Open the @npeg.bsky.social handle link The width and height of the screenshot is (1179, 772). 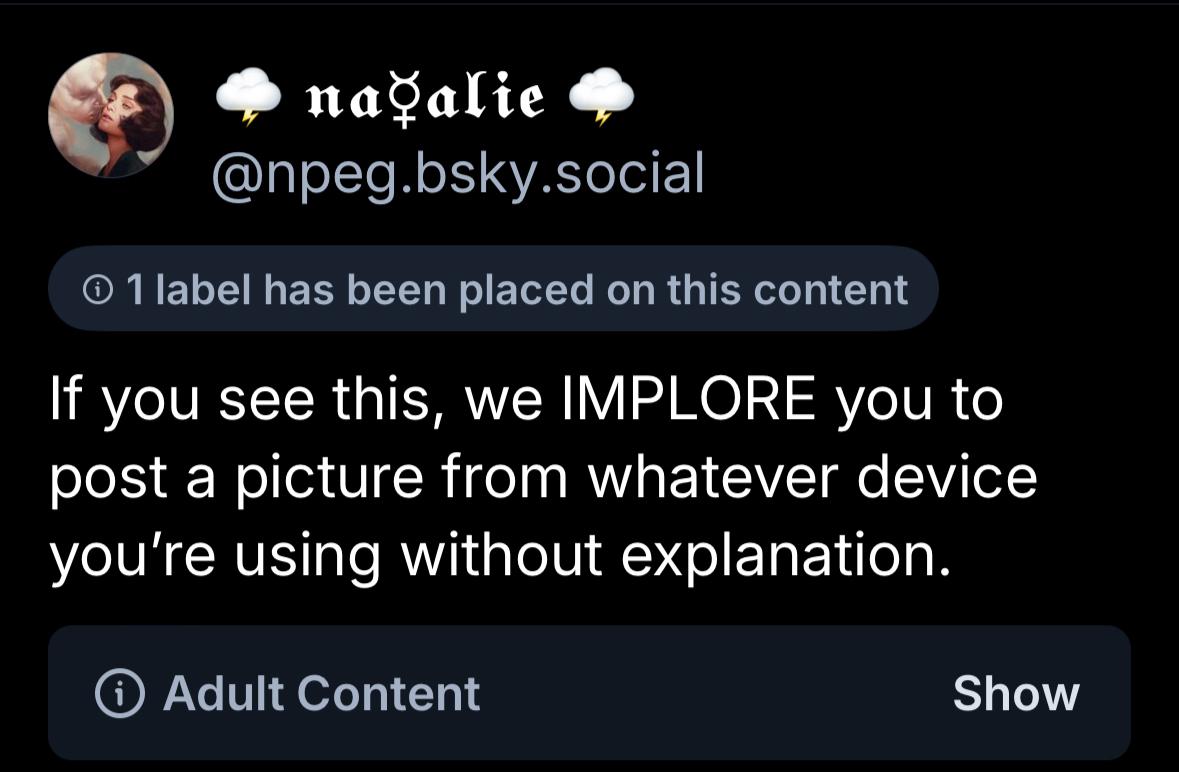(457, 173)
